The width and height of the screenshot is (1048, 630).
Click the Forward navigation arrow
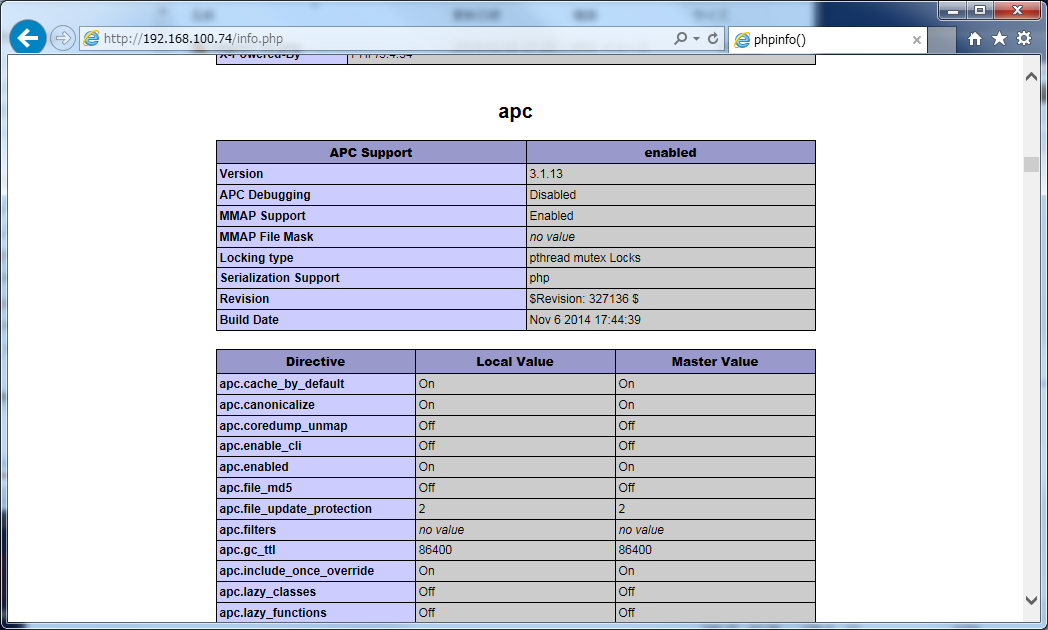click(x=63, y=38)
